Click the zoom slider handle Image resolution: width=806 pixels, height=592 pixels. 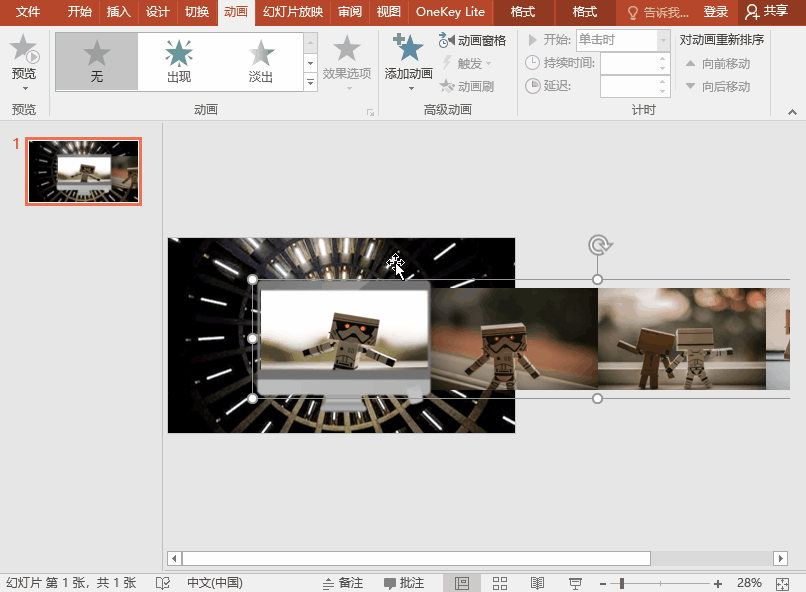click(x=622, y=583)
